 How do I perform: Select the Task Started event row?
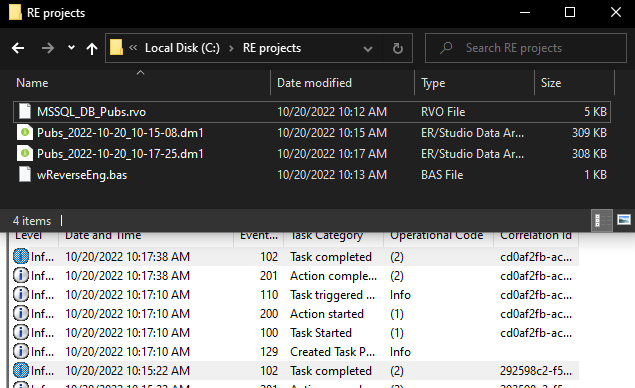tap(296, 333)
